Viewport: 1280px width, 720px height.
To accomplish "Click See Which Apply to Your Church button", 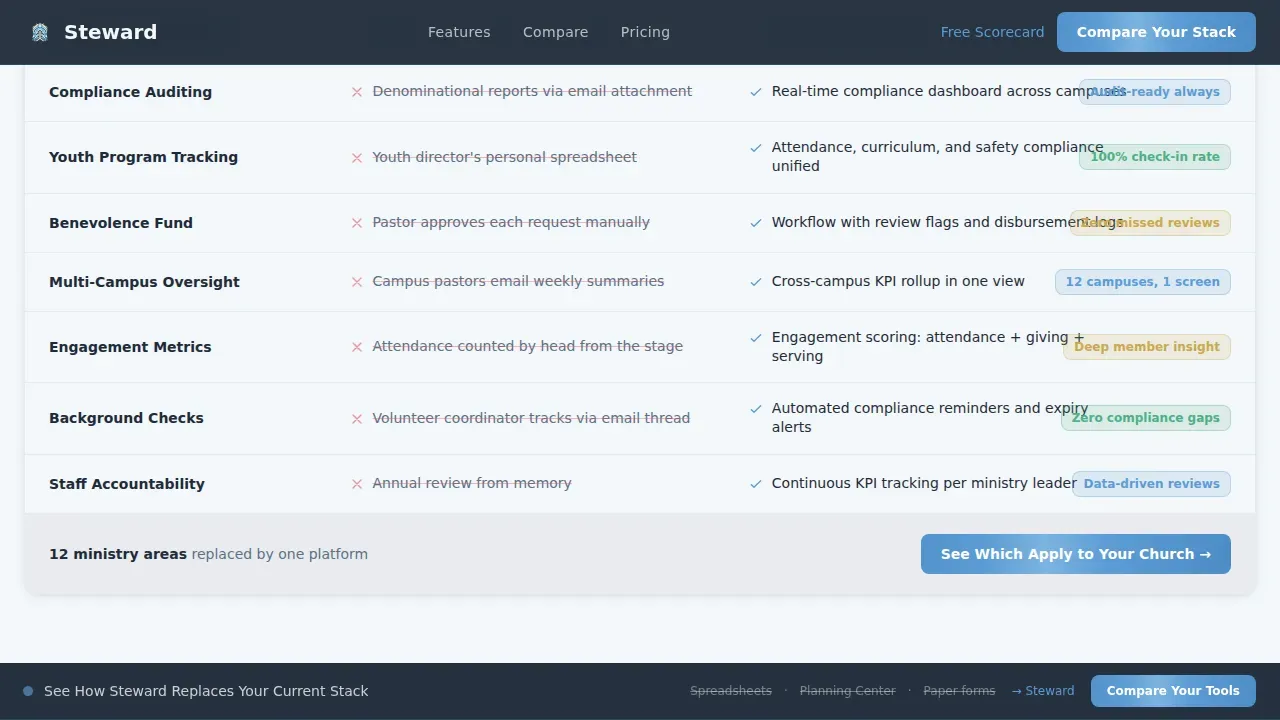I will point(1075,554).
